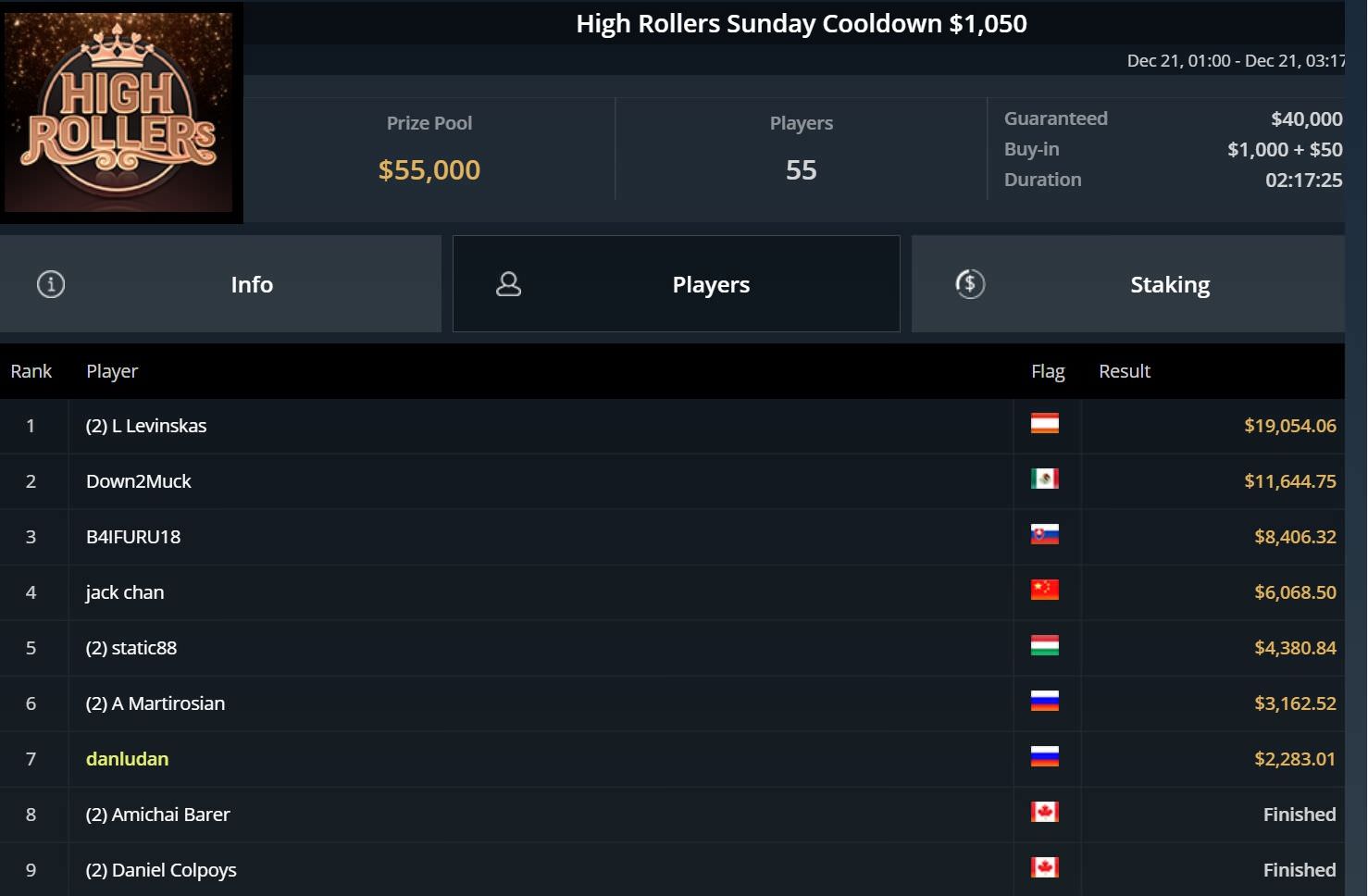
Task: Click the Slovakia flag beside B4IFURU18
Action: pyautogui.click(x=1045, y=535)
